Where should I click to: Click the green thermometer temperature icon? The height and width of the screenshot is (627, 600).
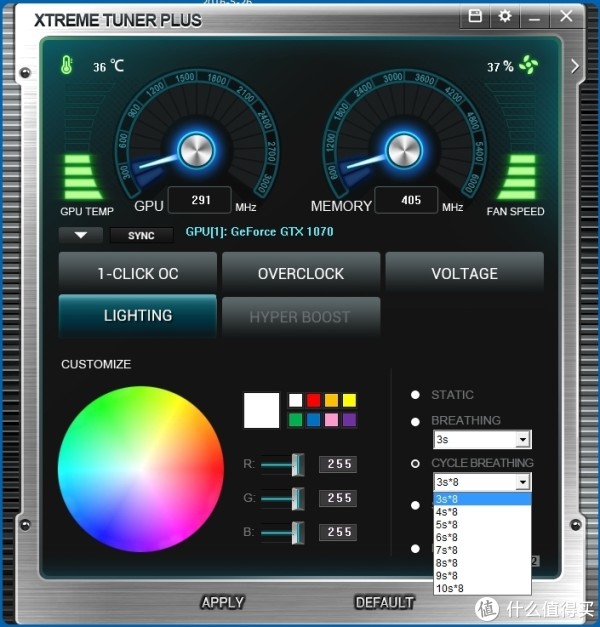tap(66, 66)
